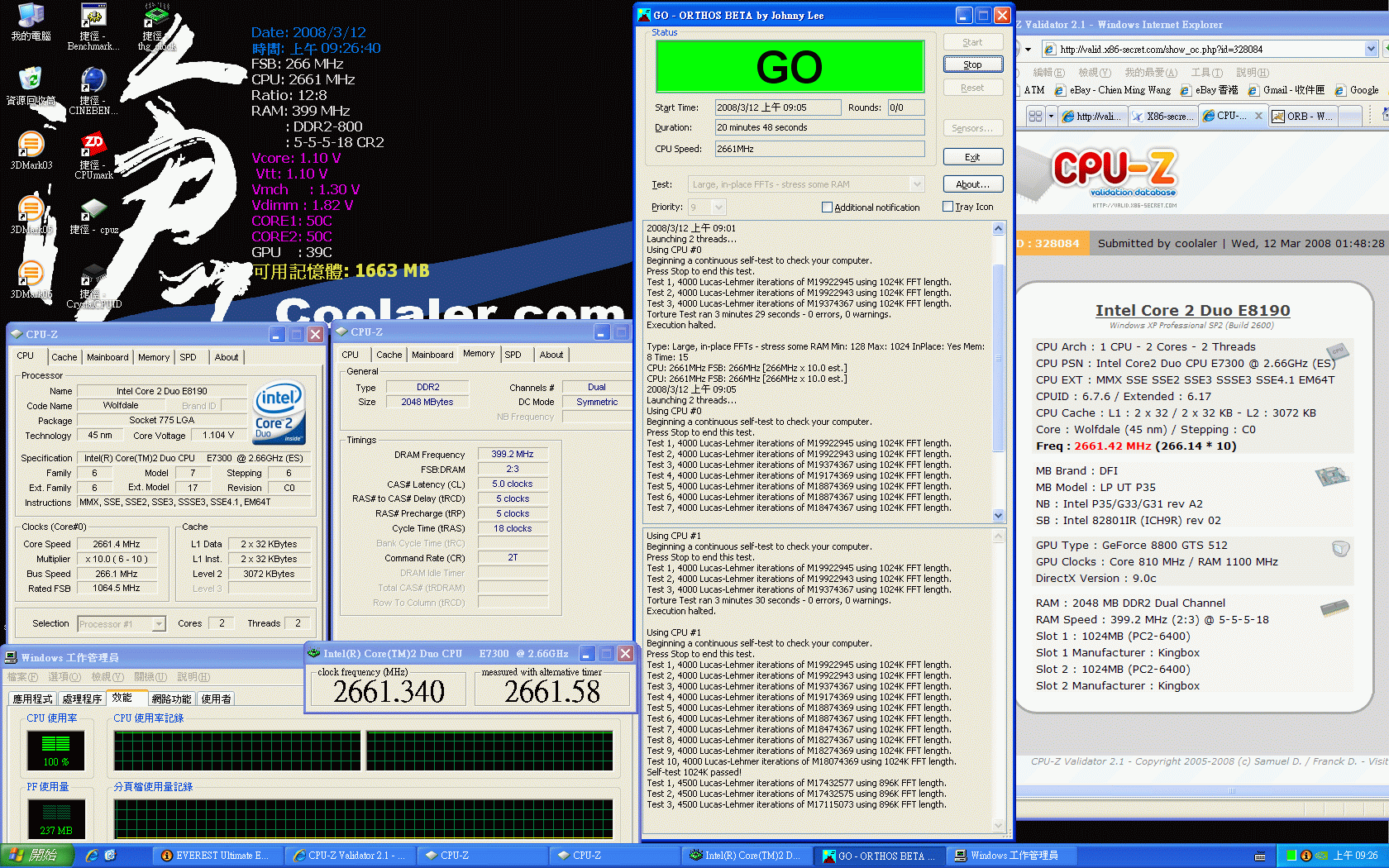Open My Computer desktop icon

31,22
